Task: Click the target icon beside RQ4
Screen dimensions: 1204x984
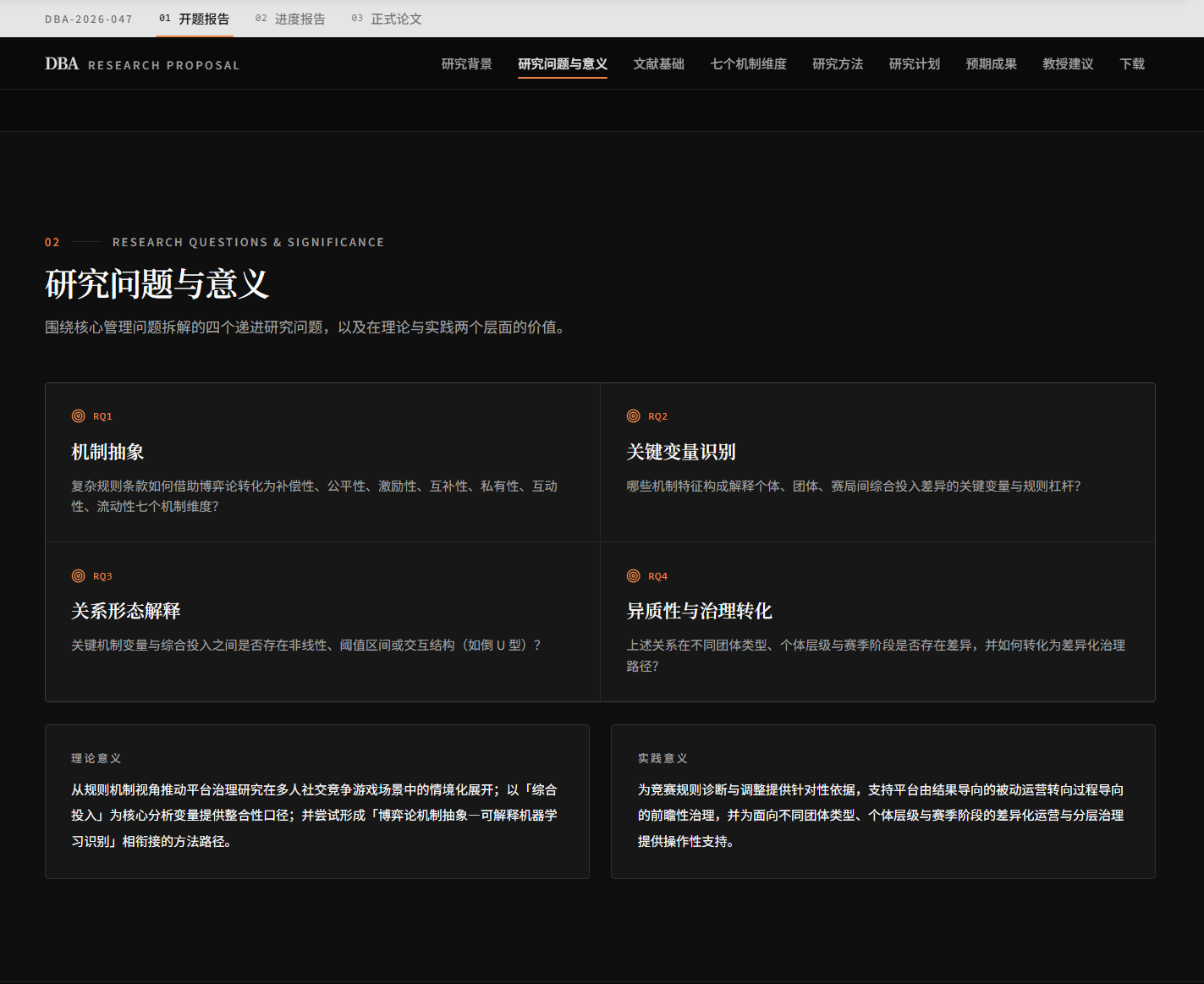Action: 633,576
